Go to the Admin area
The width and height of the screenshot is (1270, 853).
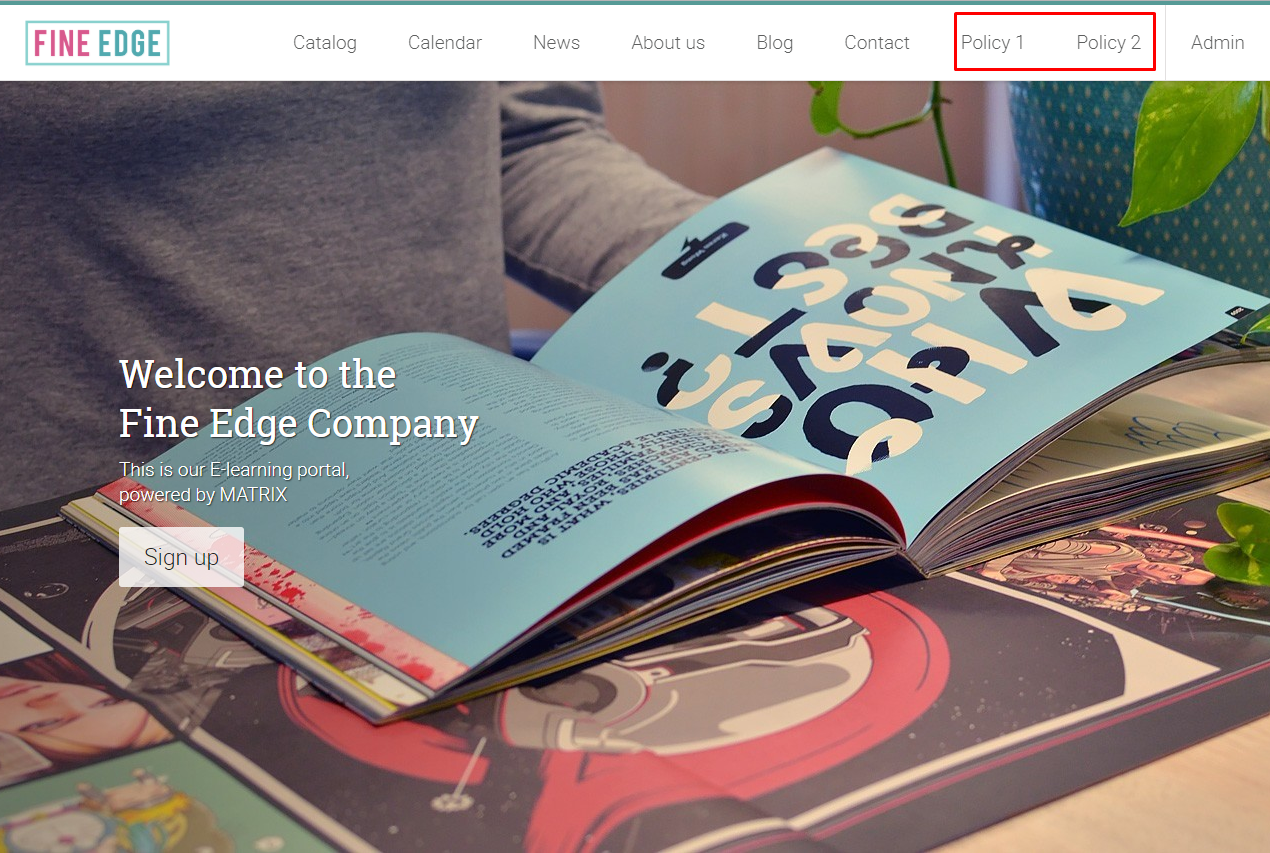1218,43
